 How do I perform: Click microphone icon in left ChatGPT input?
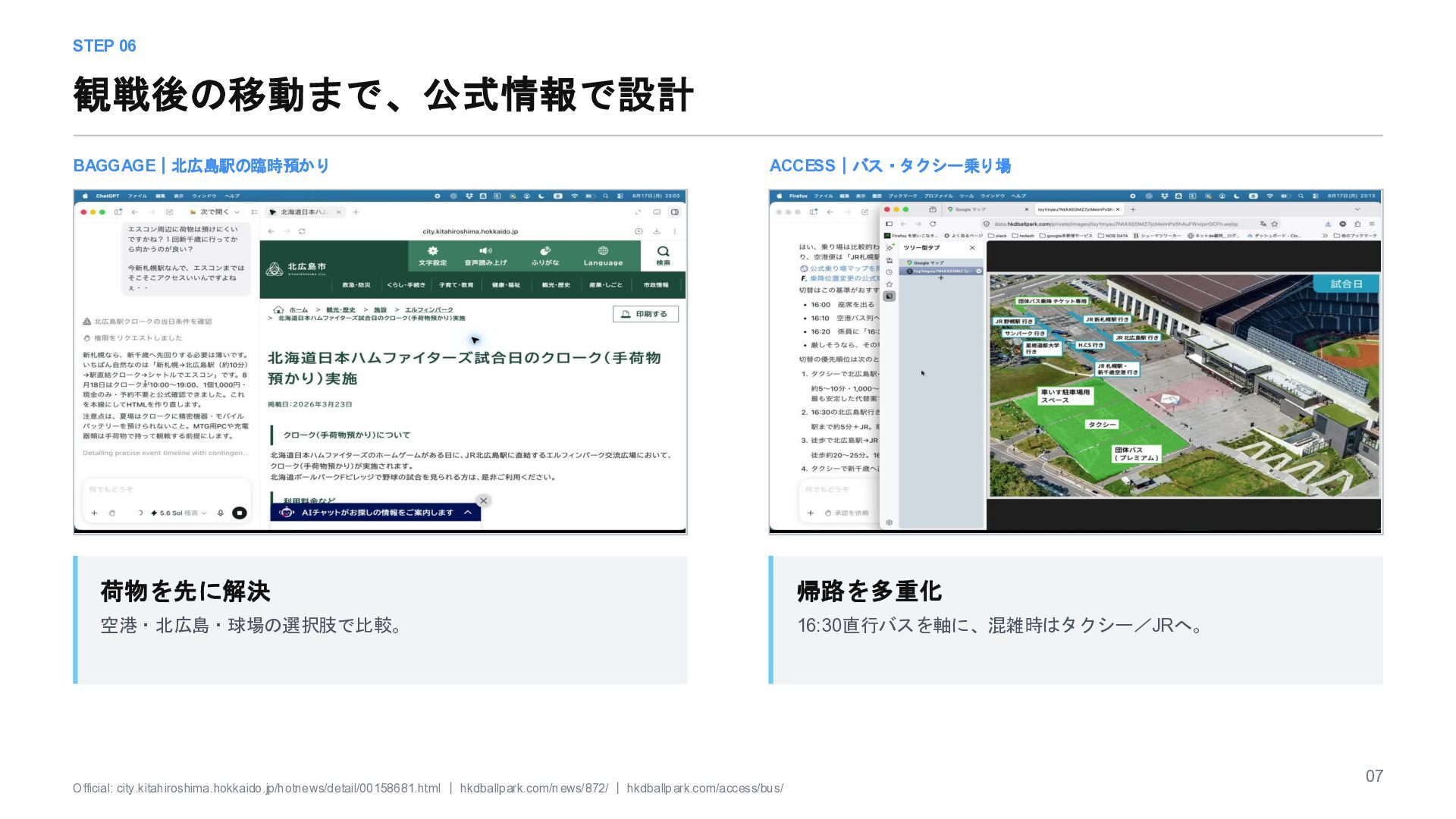tap(221, 513)
